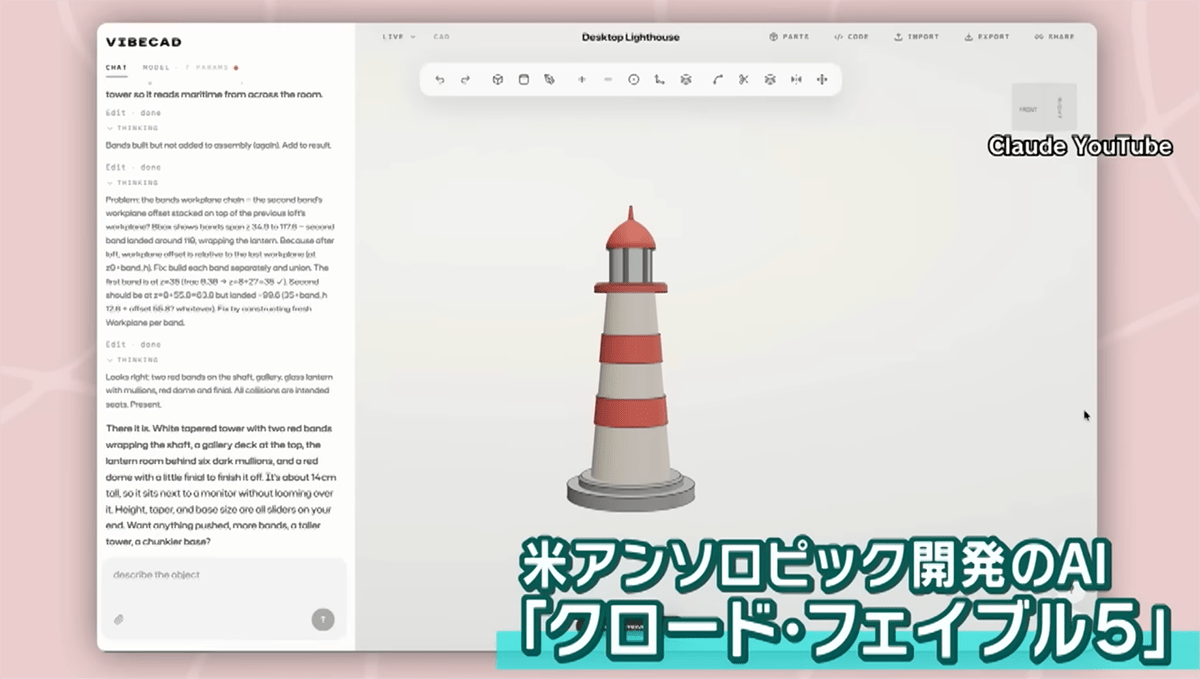This screenshot has width=1200, height=679.
Task: Switch to the CHAT tab
Action: pos(116,67)
